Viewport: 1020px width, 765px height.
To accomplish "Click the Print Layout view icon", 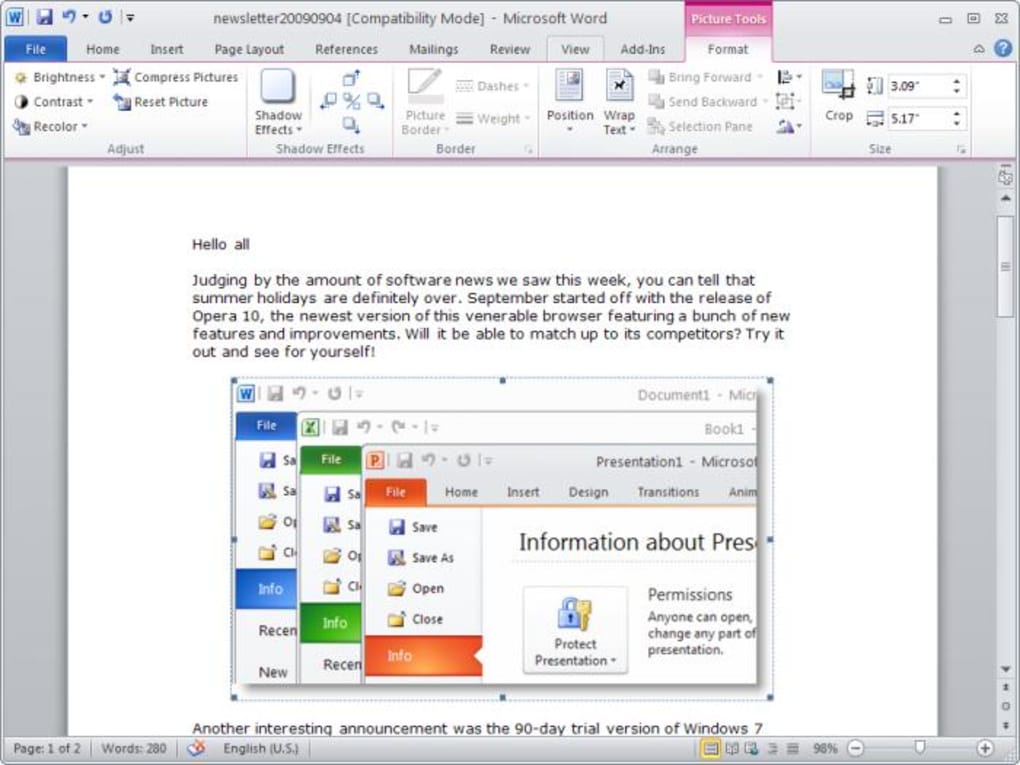I will tap(712, 747).
